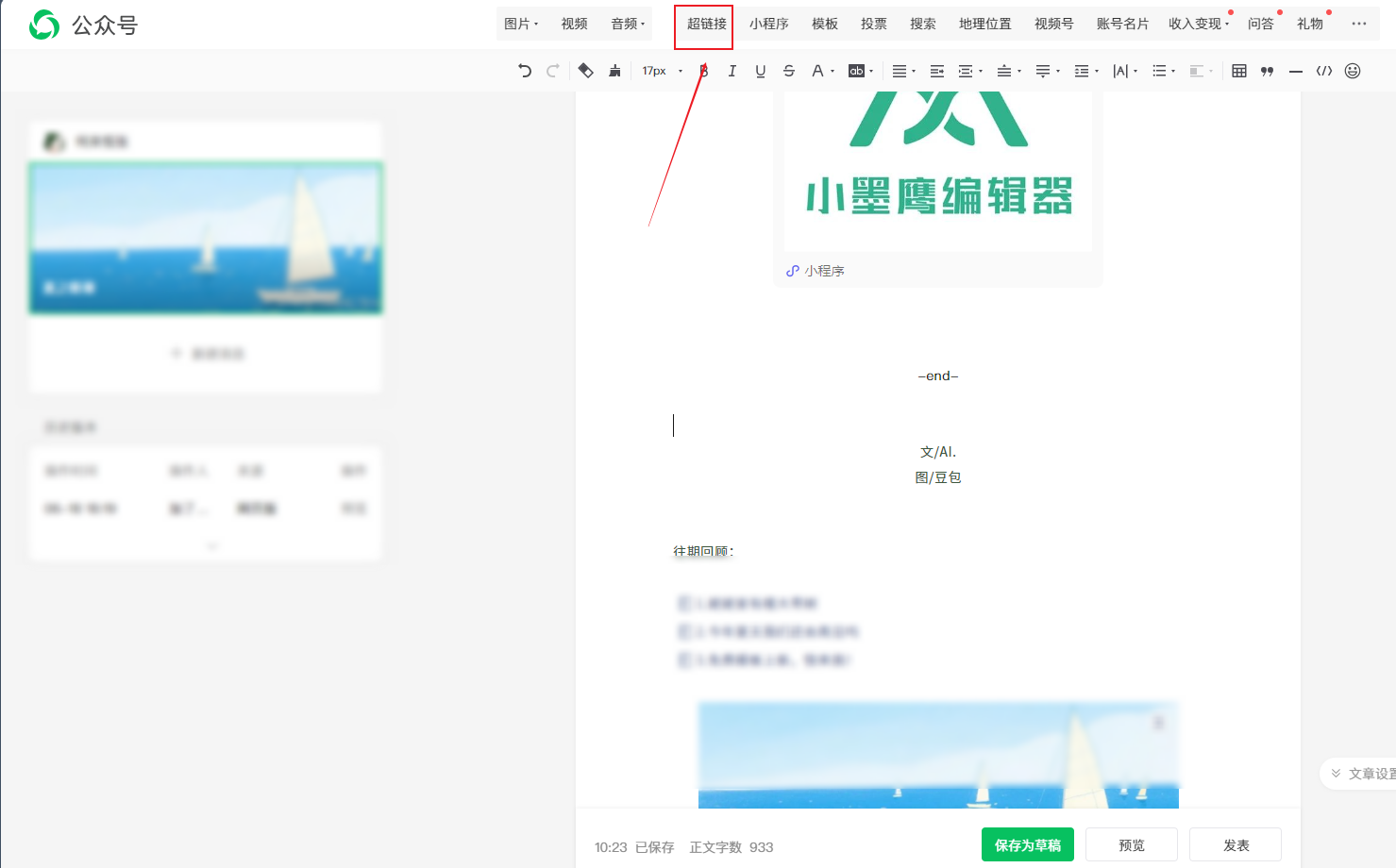Expand the list style dropdown arrow
This screenshot has width=1396, height=868.
[x=1173, y=71]
